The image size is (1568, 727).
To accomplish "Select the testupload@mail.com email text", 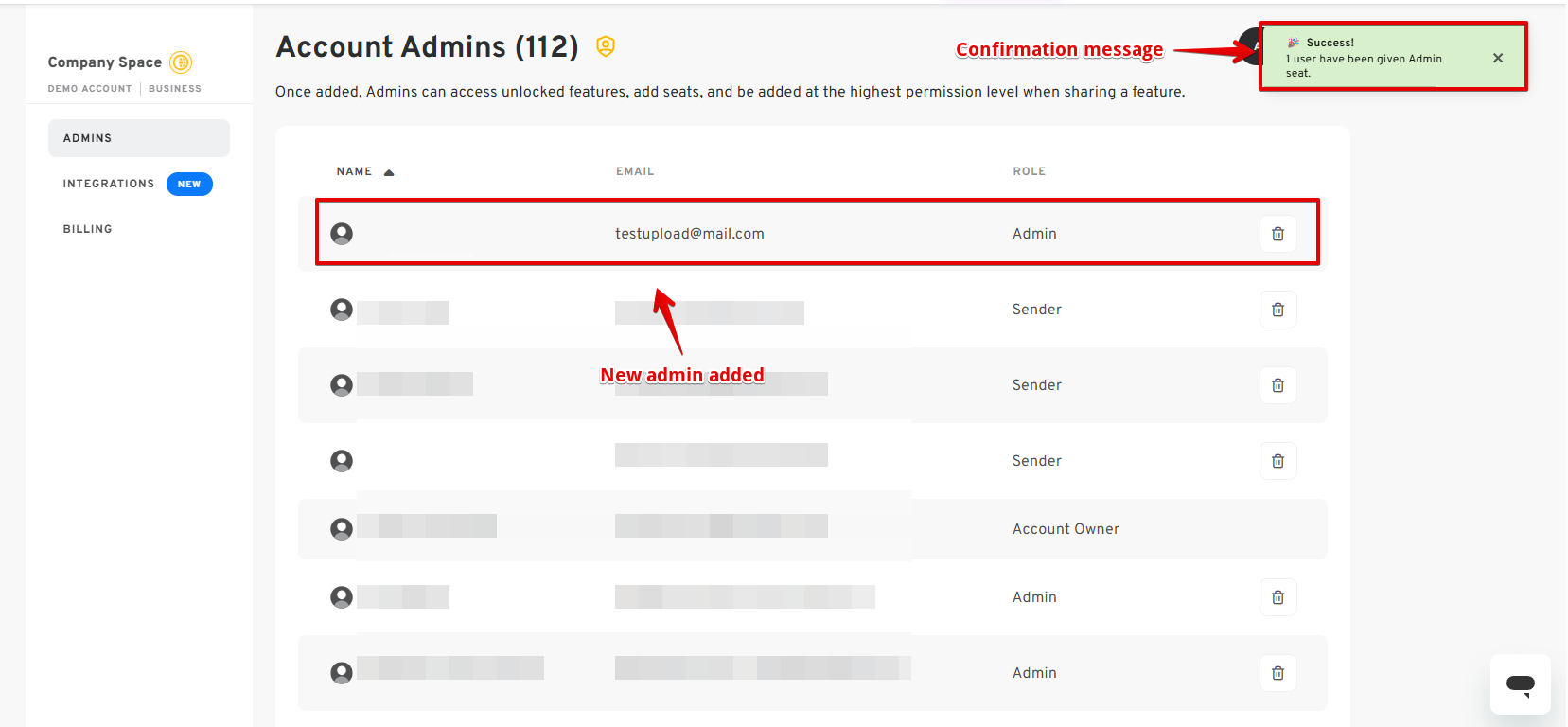I will 690,234.
